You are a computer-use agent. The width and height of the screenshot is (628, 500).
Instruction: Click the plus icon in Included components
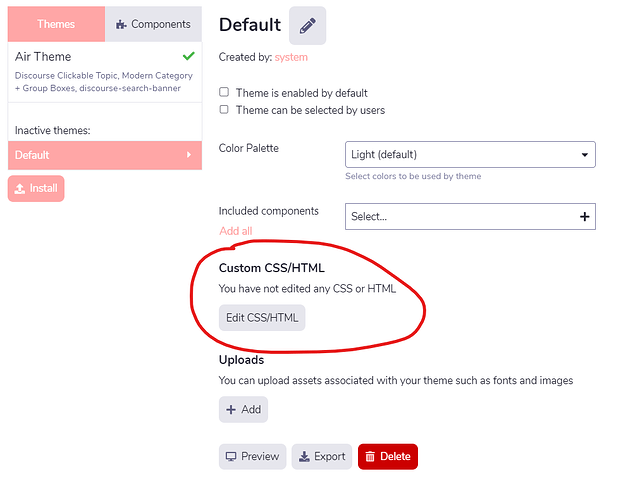coord(585,216)
